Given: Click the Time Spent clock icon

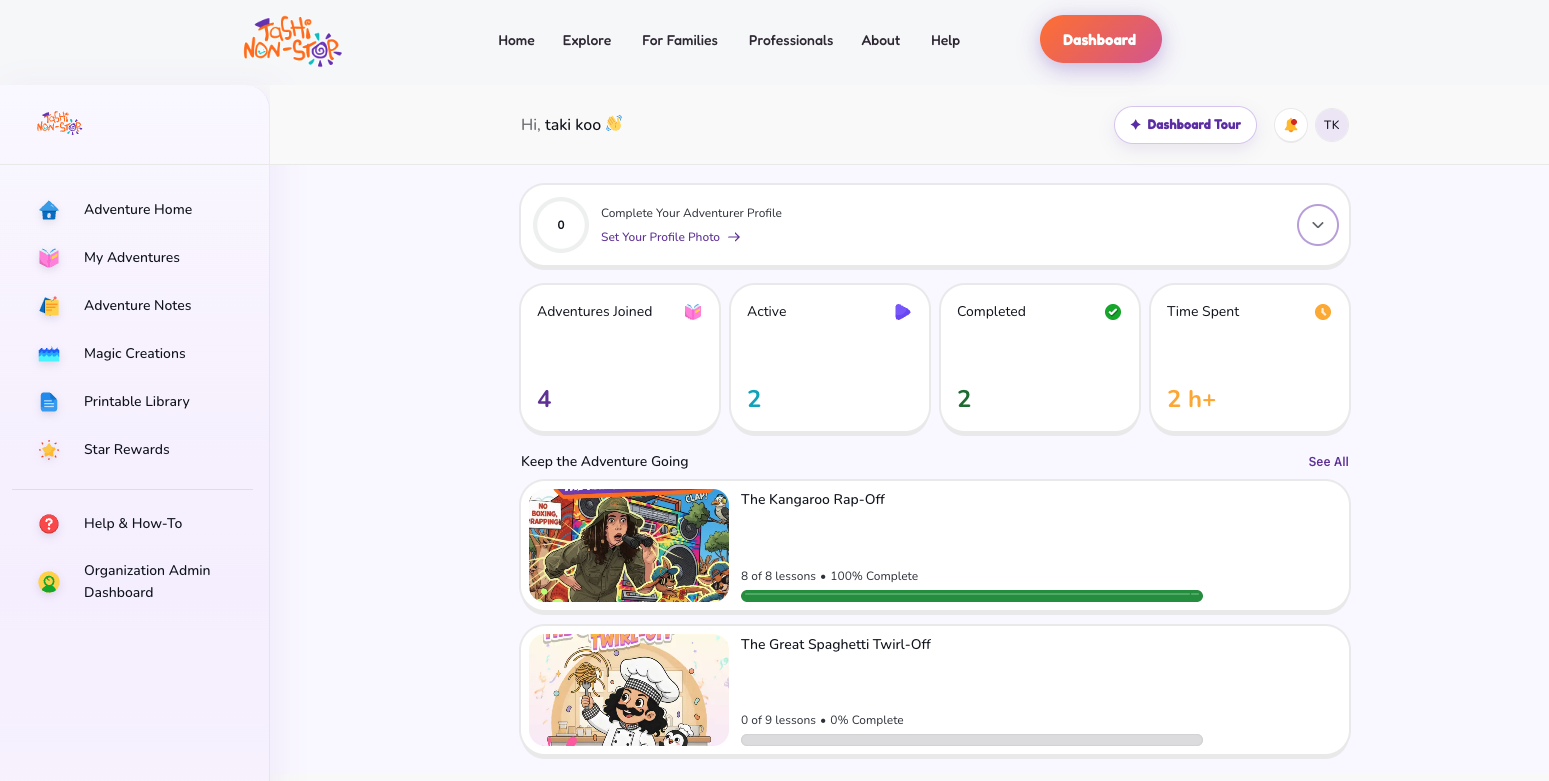Looking at the screenshot, I should pyautogui.click(x=1323, y=312).
